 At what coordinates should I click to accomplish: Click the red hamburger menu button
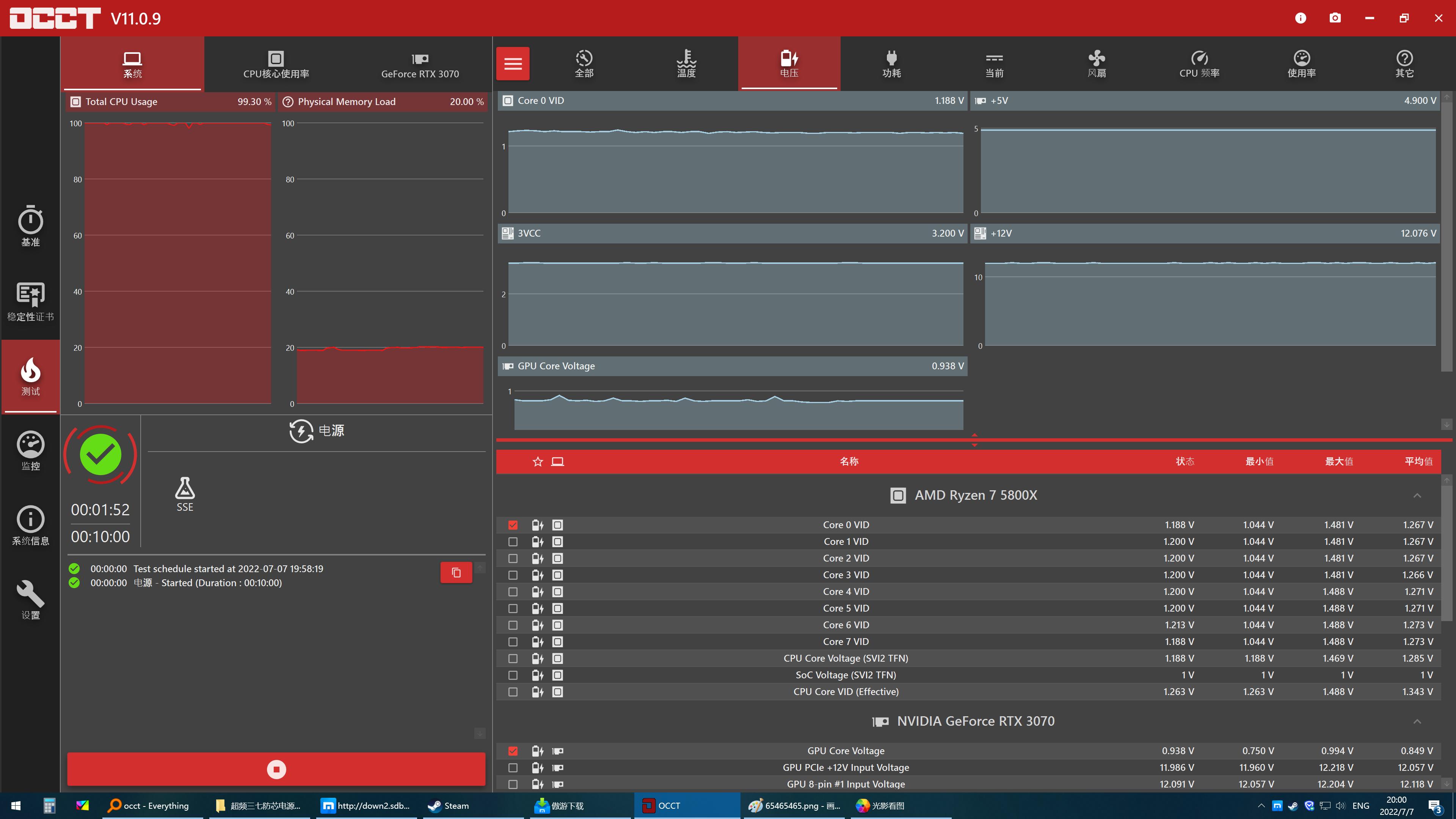pos(513,63)
